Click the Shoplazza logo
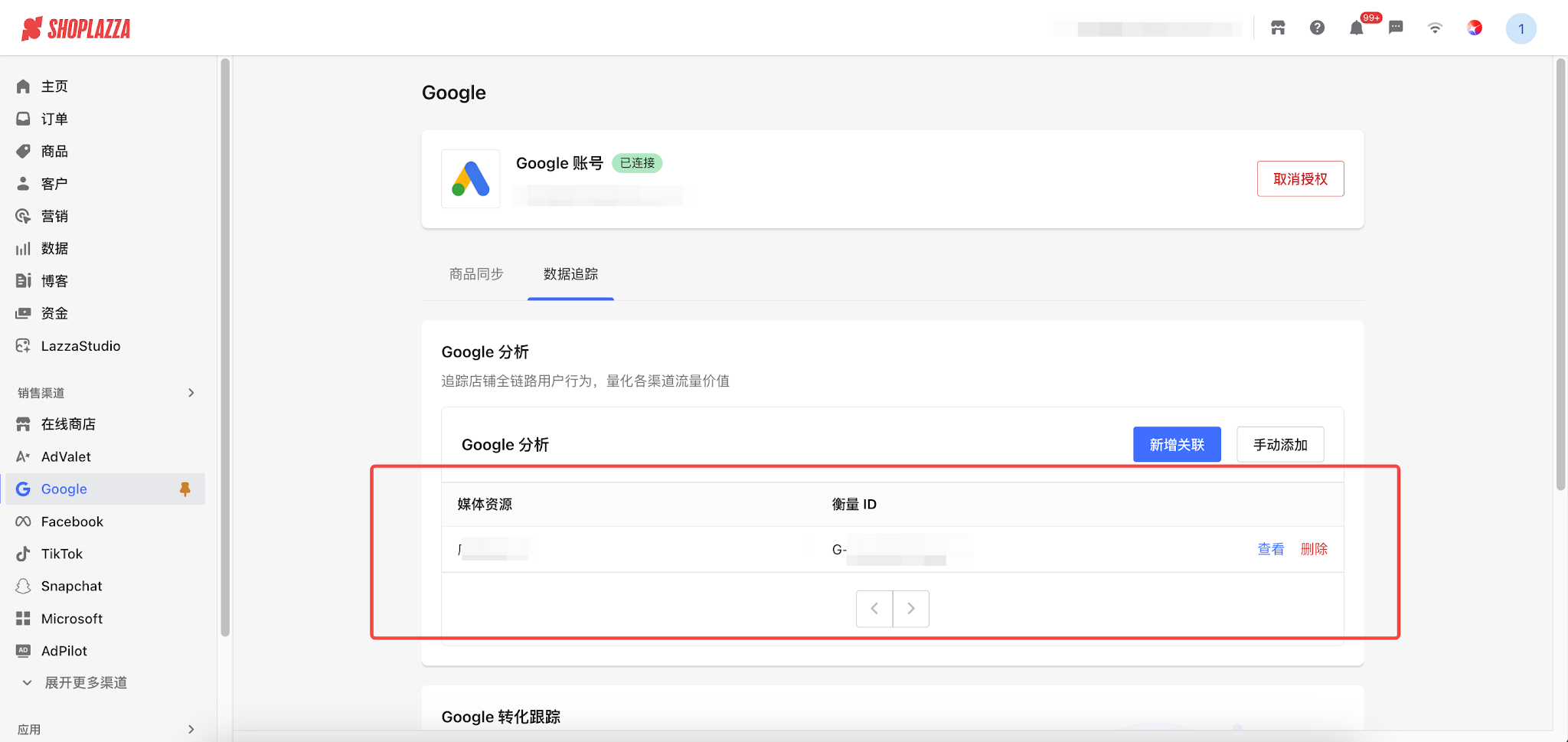Image resolution: width=1568 pixels, height=742 pixels. (x=76, y=28)
